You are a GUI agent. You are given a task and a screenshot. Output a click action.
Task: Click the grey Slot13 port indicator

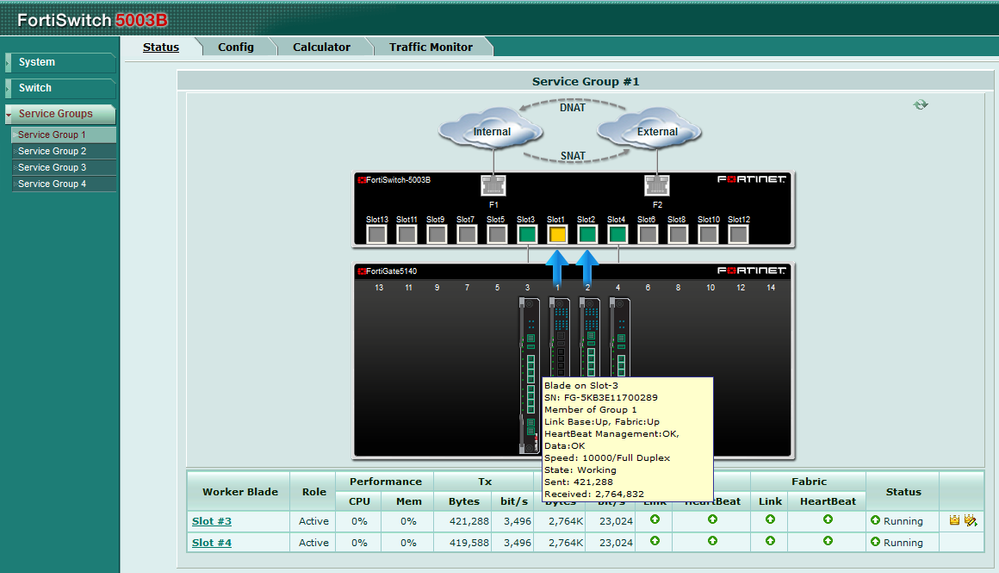[x=377, y=235]
